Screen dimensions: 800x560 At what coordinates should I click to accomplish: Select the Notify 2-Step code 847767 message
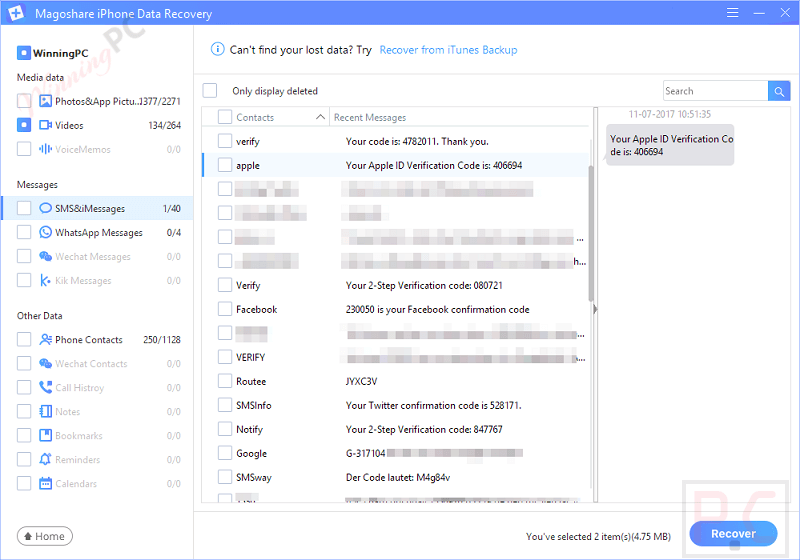tap(396, 429)
